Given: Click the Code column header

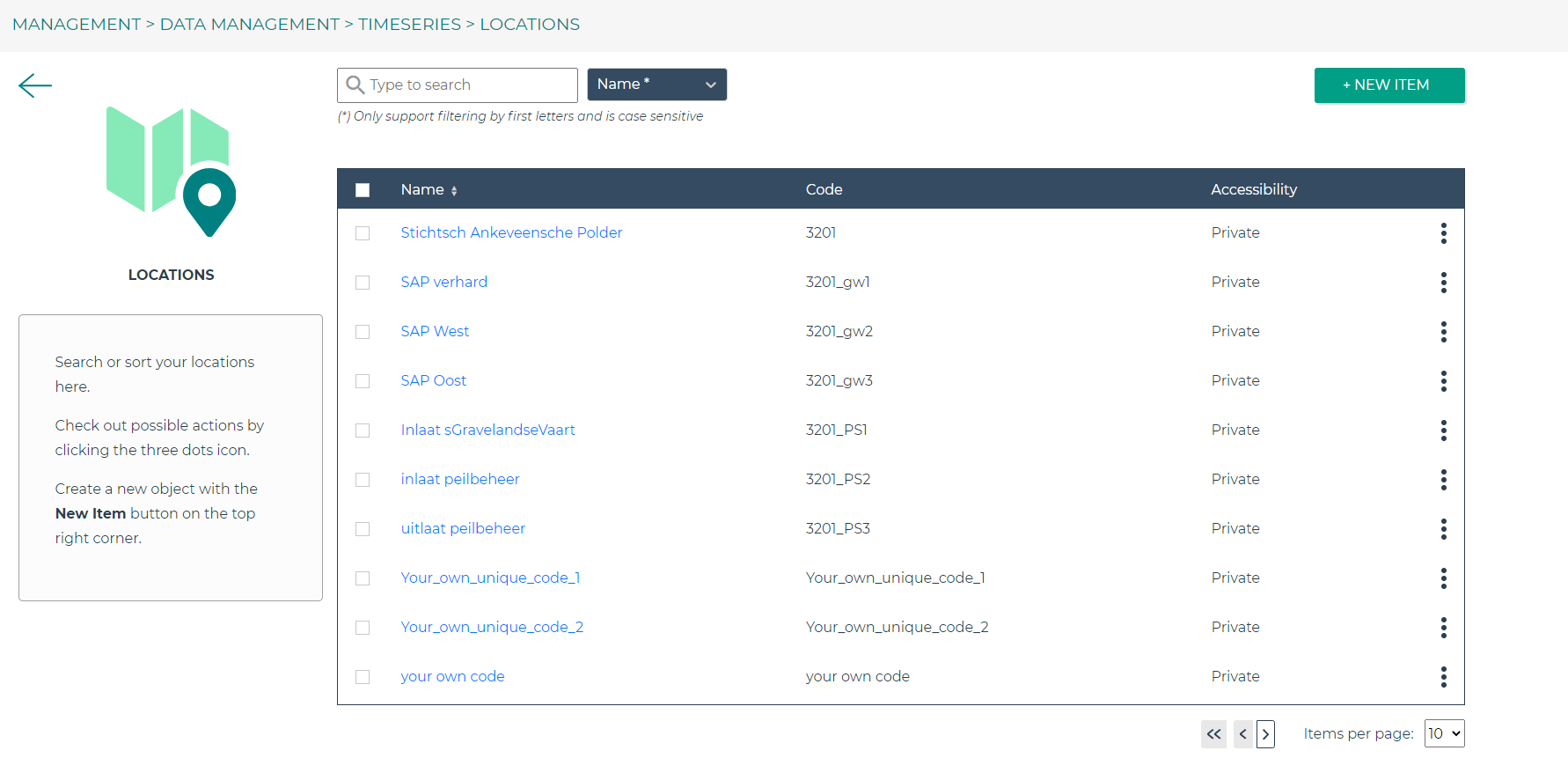Looking at the screenshot, I should 824,189.
